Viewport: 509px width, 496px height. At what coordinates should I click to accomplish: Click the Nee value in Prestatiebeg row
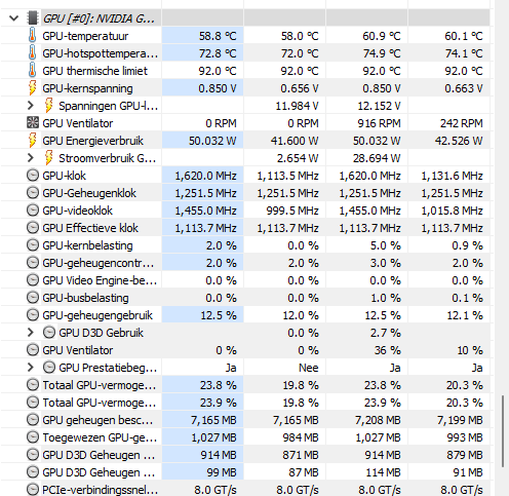pos(308,368)
